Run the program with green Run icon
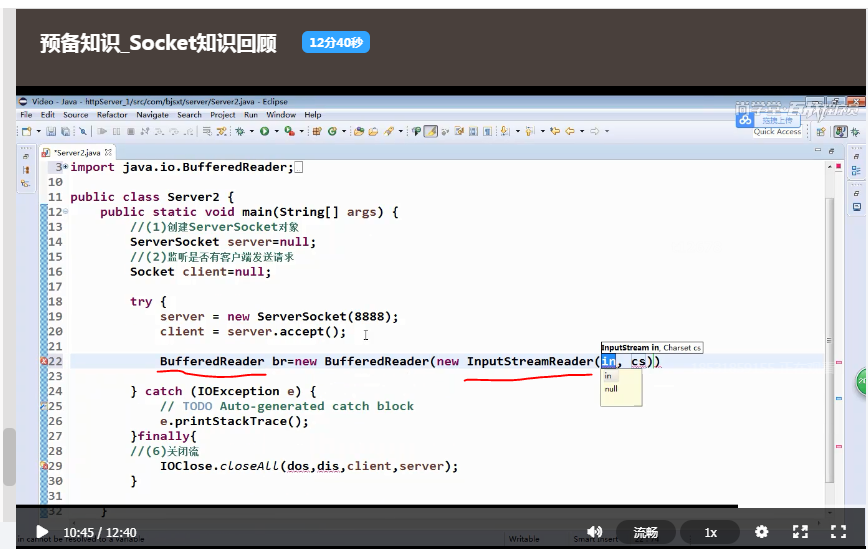The width and height of the screenshot is (868, 549). click(264, 131)
